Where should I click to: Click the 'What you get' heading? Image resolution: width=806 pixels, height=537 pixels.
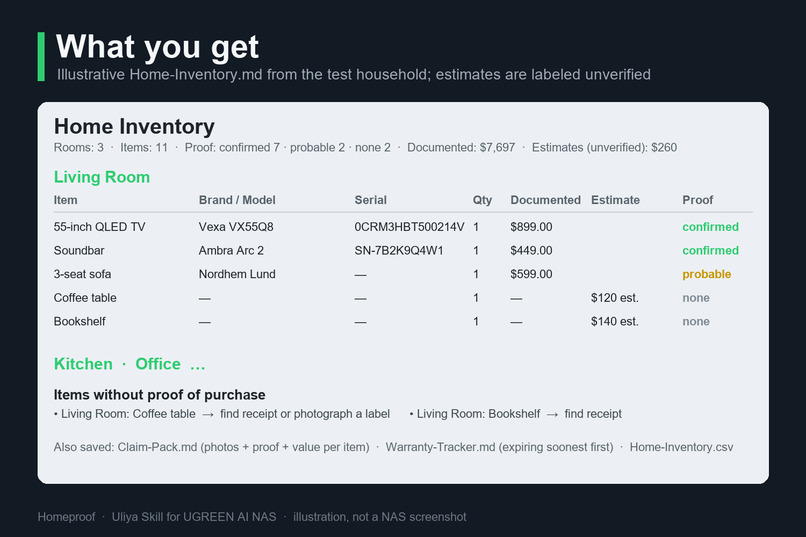(x=157, y=47)
